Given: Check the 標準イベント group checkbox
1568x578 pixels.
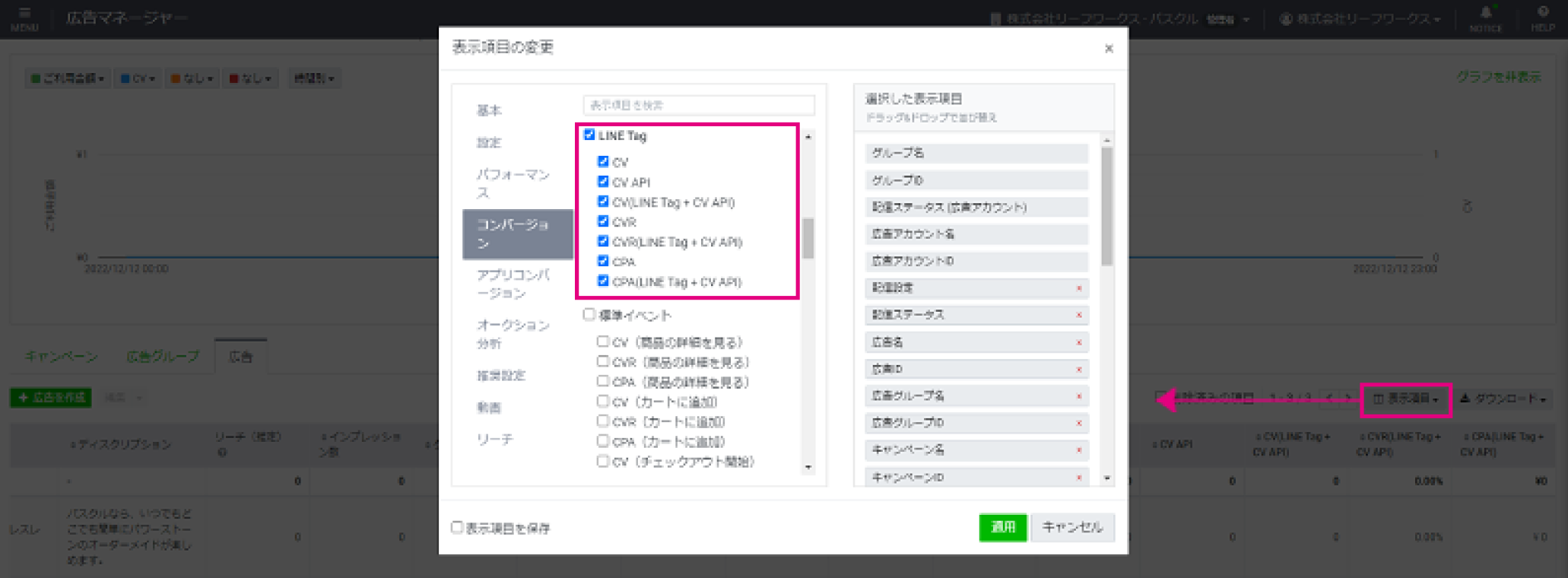Looking at the screenshot, I should [589, 313].
